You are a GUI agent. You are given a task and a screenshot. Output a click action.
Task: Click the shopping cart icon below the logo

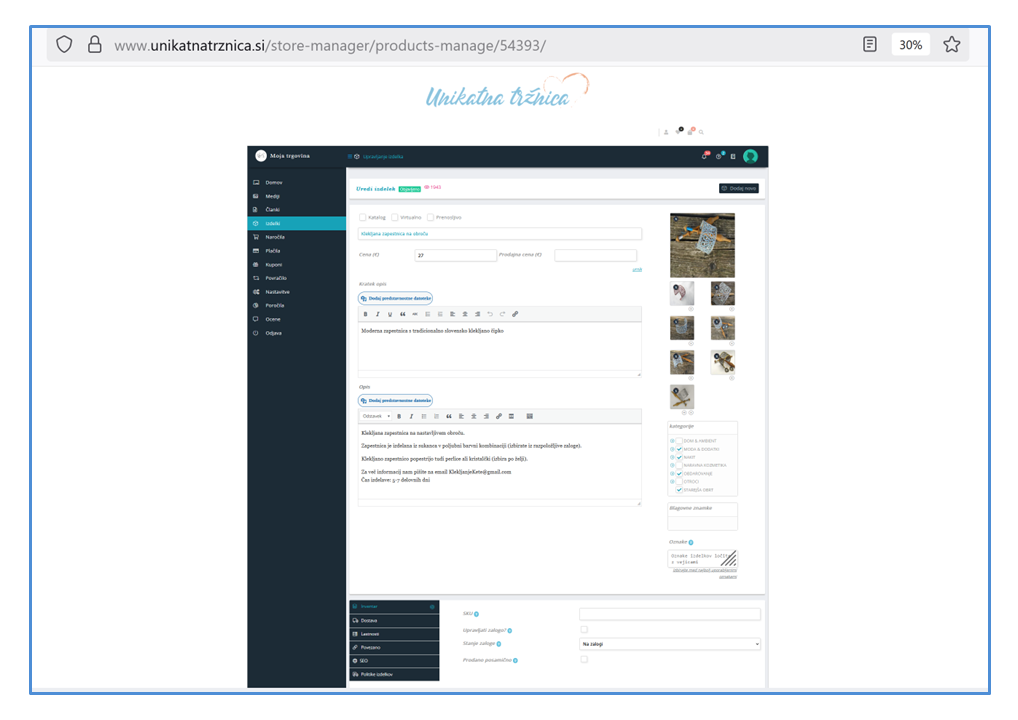tap(689, 131)
